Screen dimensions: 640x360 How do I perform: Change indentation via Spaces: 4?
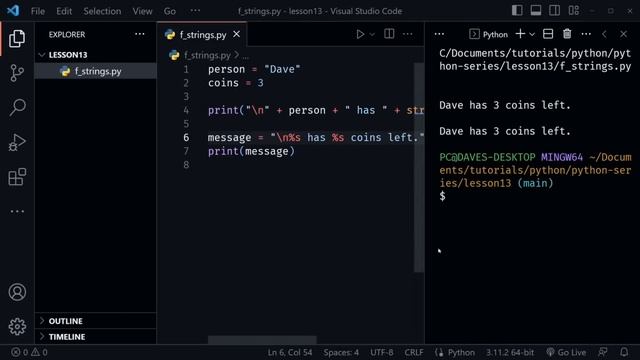[341, 352]
